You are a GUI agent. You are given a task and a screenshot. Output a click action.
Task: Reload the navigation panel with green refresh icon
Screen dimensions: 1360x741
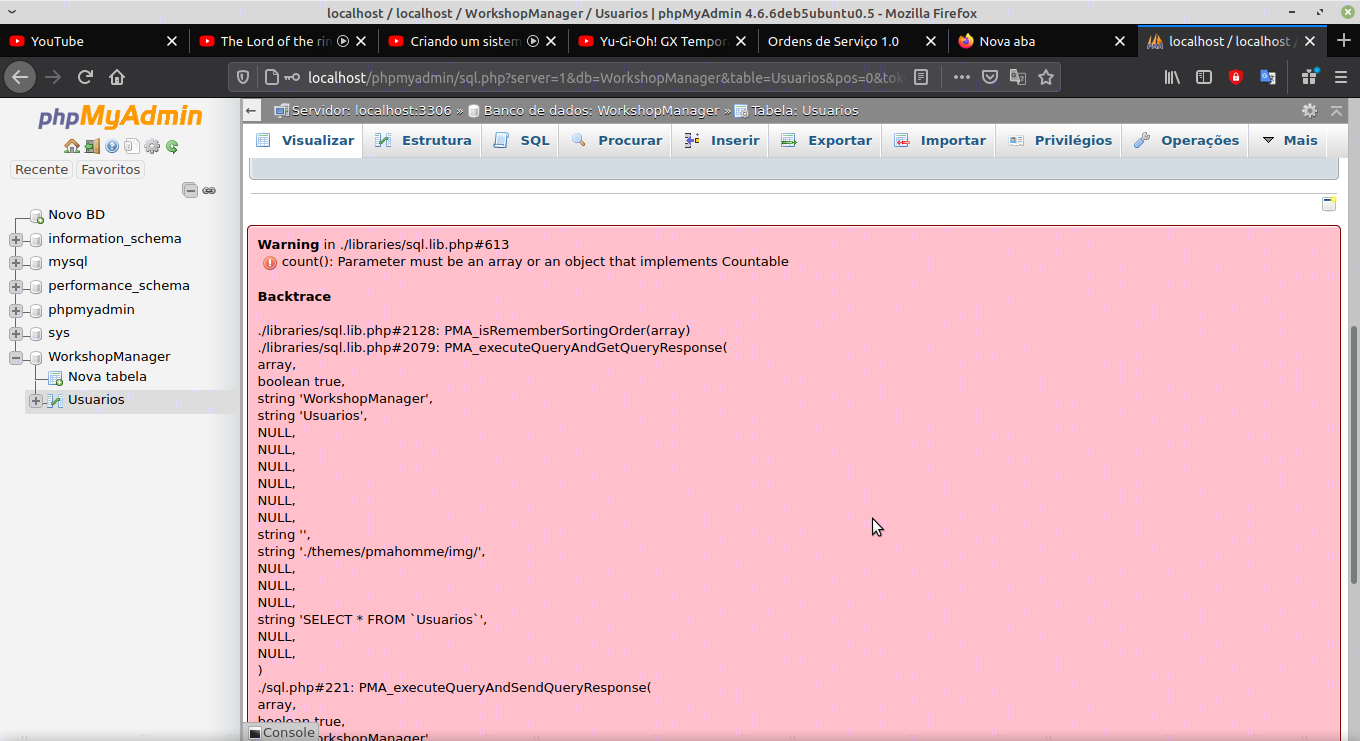tap(172, 146)
